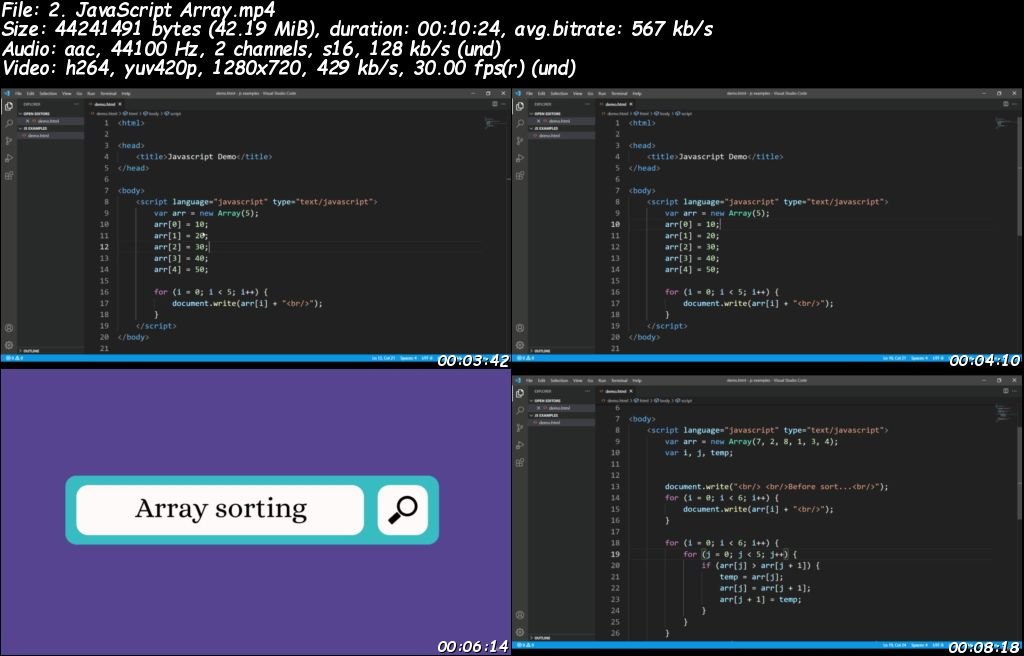
Task: Click magnifier icon beside Array sorting
Action: [403, 510]
